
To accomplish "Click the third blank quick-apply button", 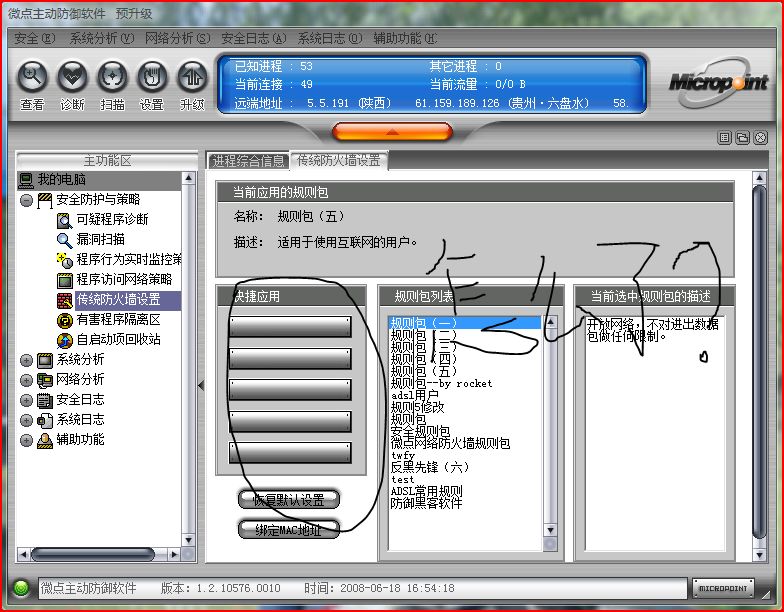I will click(x=290, y=390).
